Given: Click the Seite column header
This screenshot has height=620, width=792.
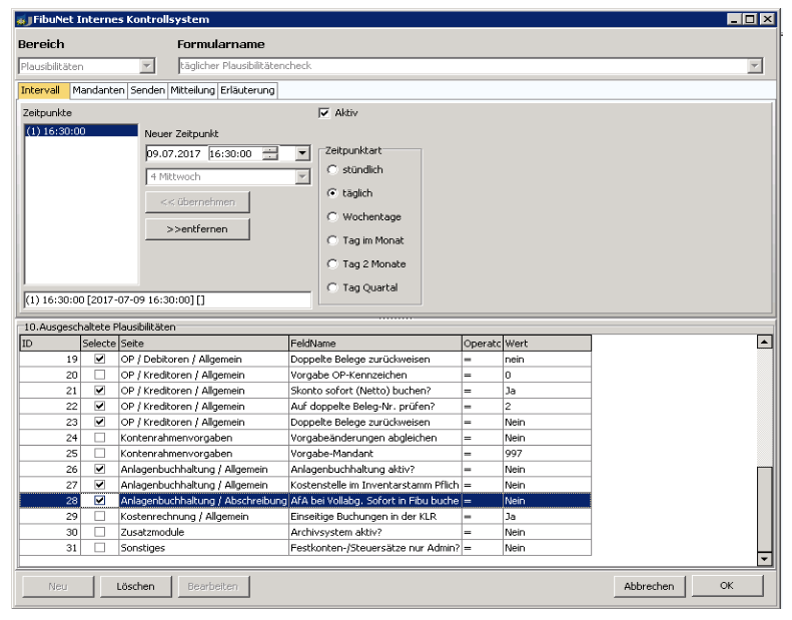Looking at the screenshot, I should tap(204, 343).
